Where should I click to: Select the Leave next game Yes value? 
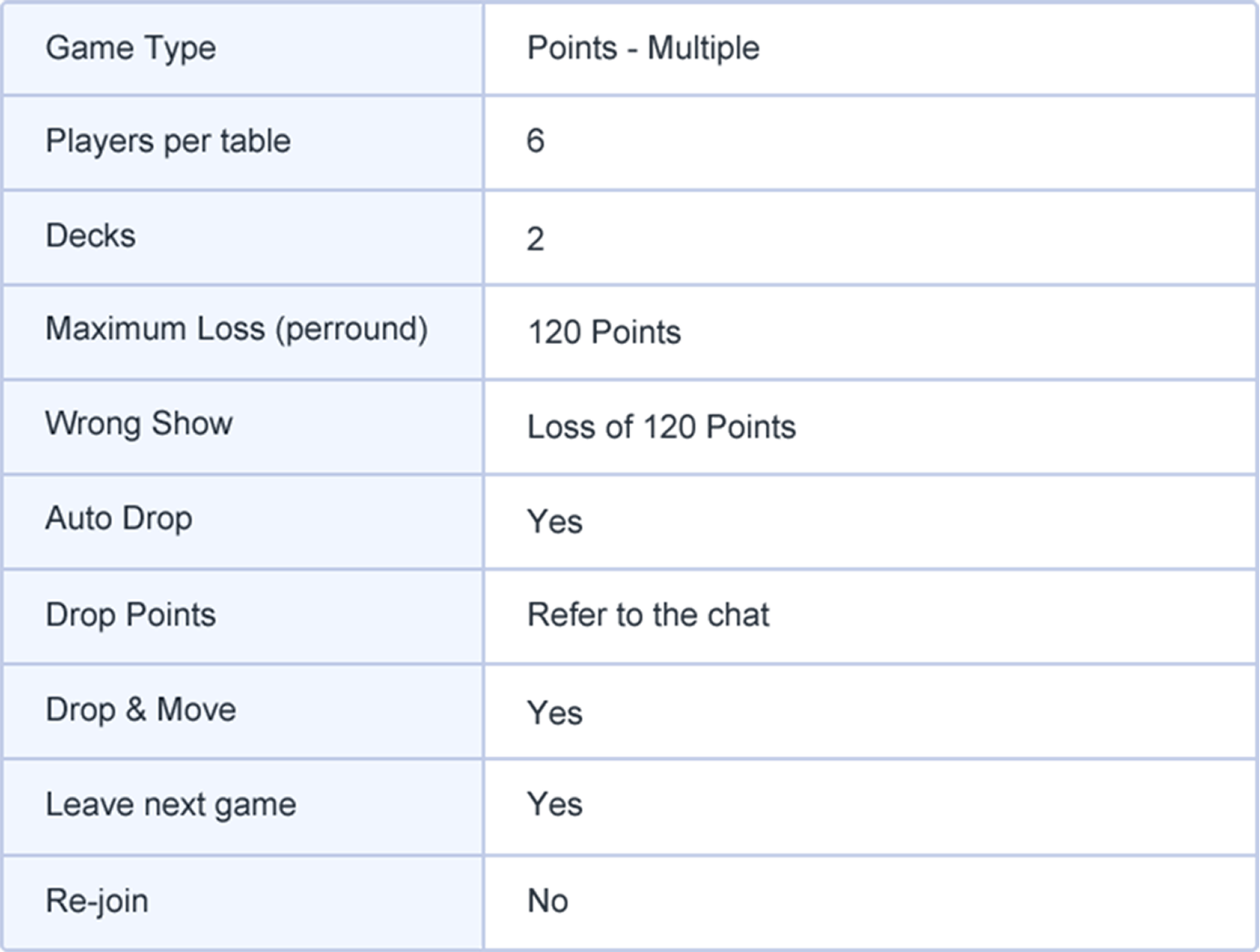554,805
